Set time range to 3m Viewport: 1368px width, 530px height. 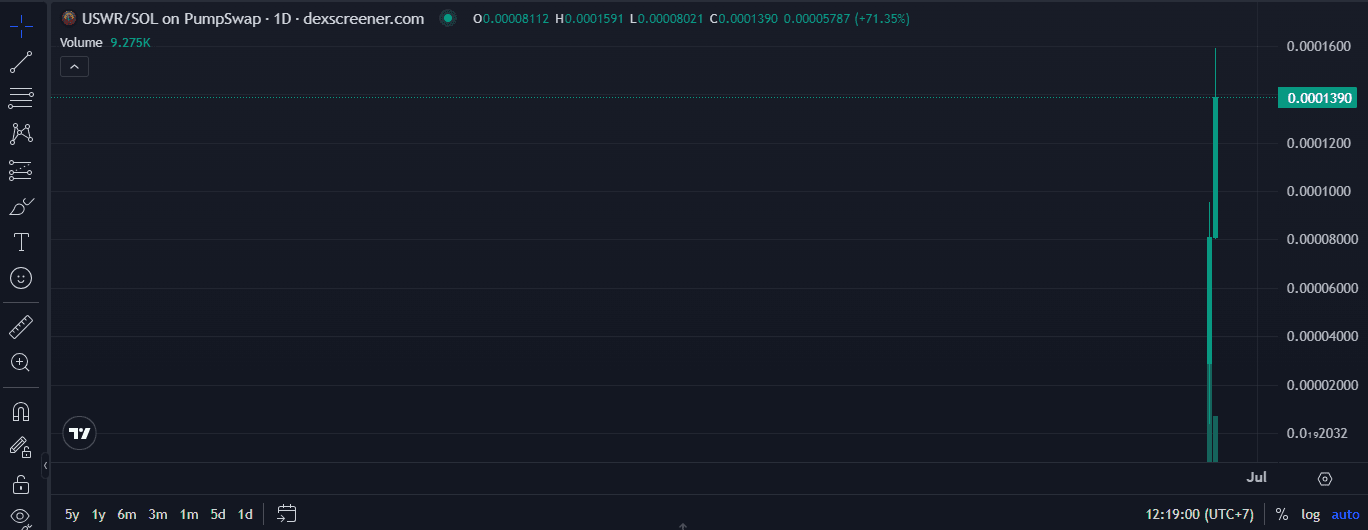(158, 514)
